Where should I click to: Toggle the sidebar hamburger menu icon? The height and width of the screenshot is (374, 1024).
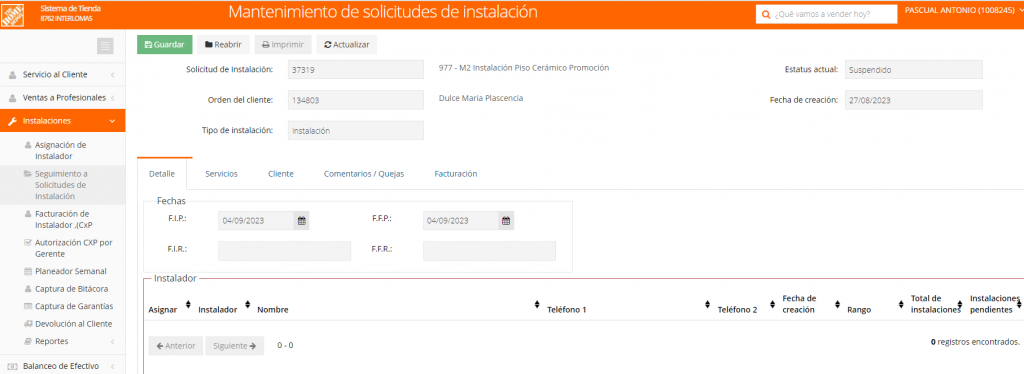(x=105, y=46)
